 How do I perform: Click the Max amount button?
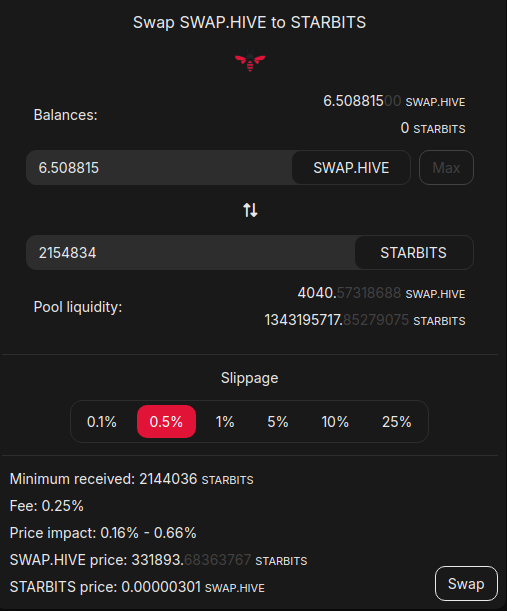[x=446, y=168]
